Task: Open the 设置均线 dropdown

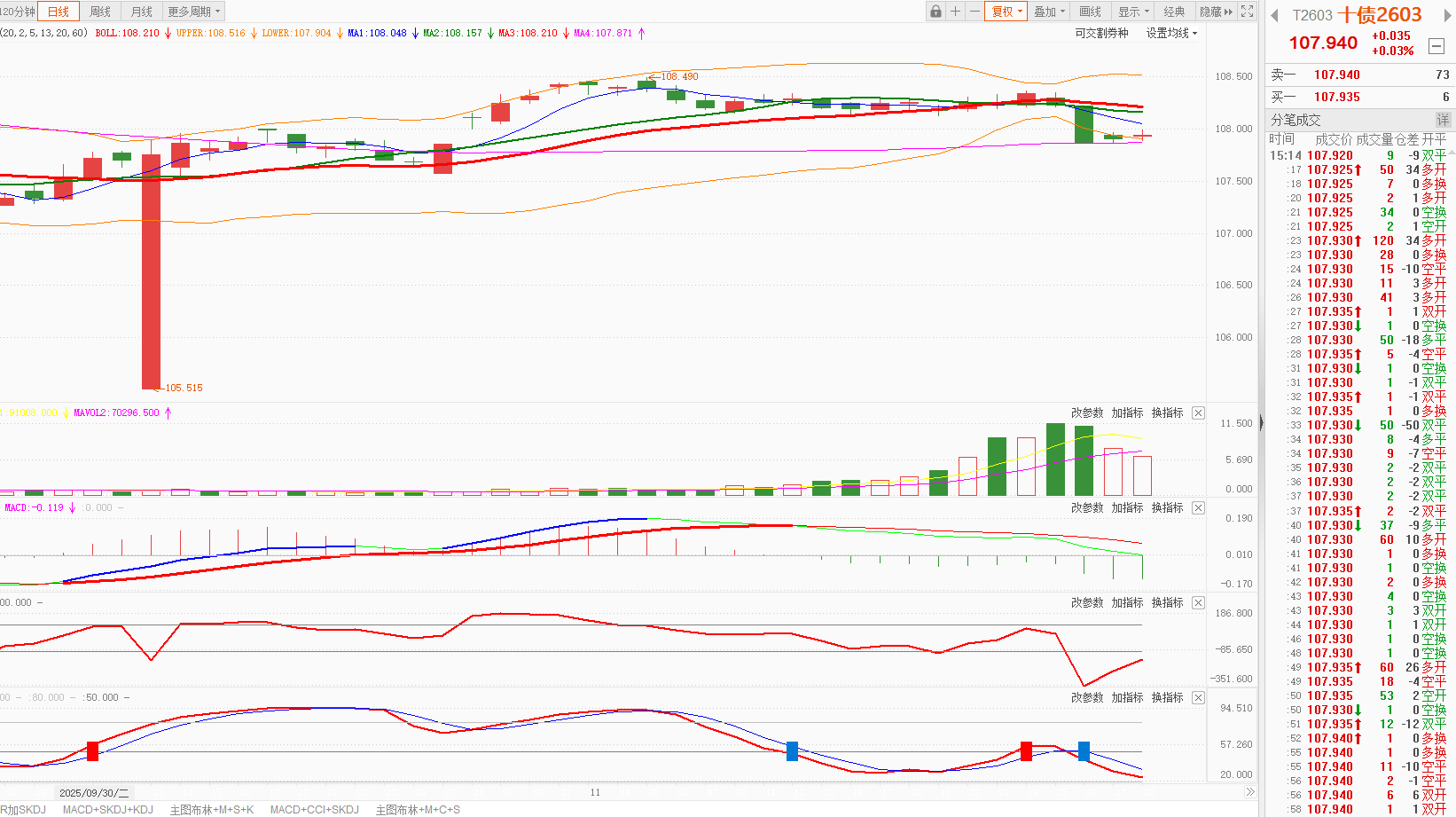Action: 1171,33
